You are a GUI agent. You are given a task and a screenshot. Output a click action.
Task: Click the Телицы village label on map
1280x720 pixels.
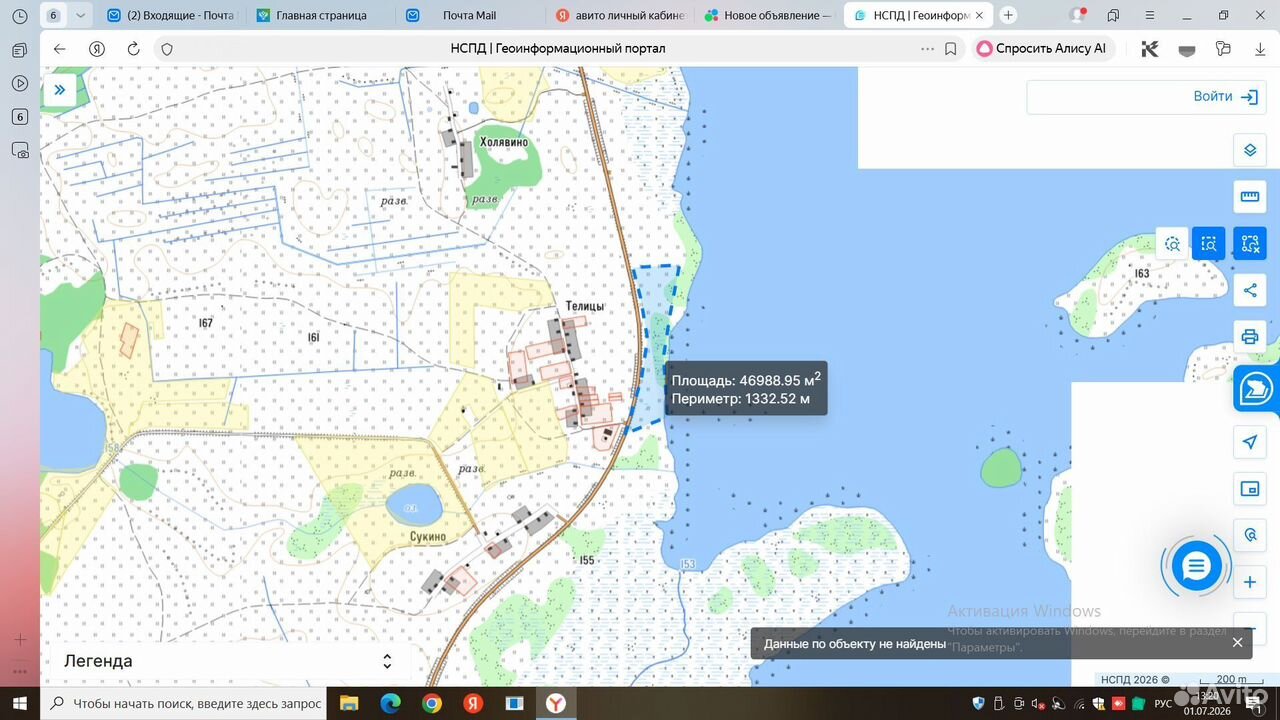[584, 306]
